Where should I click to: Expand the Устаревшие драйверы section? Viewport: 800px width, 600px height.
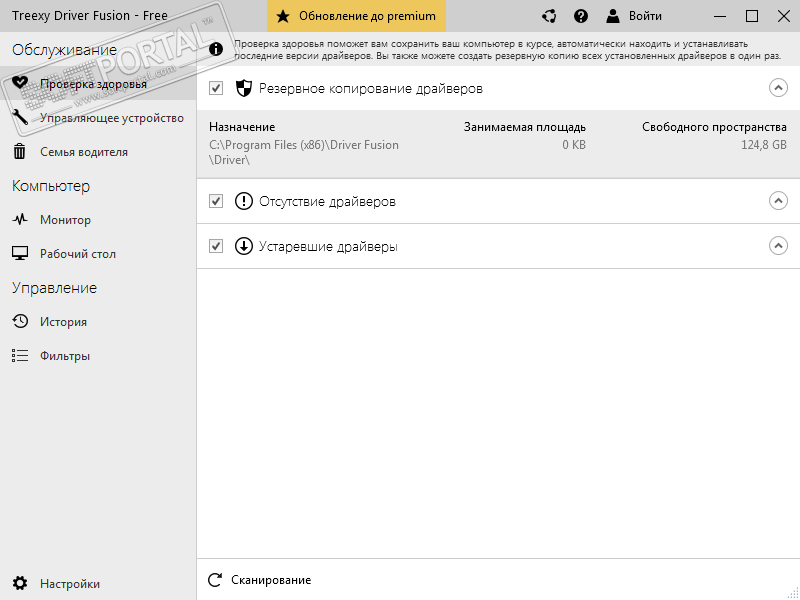point(778,246)
